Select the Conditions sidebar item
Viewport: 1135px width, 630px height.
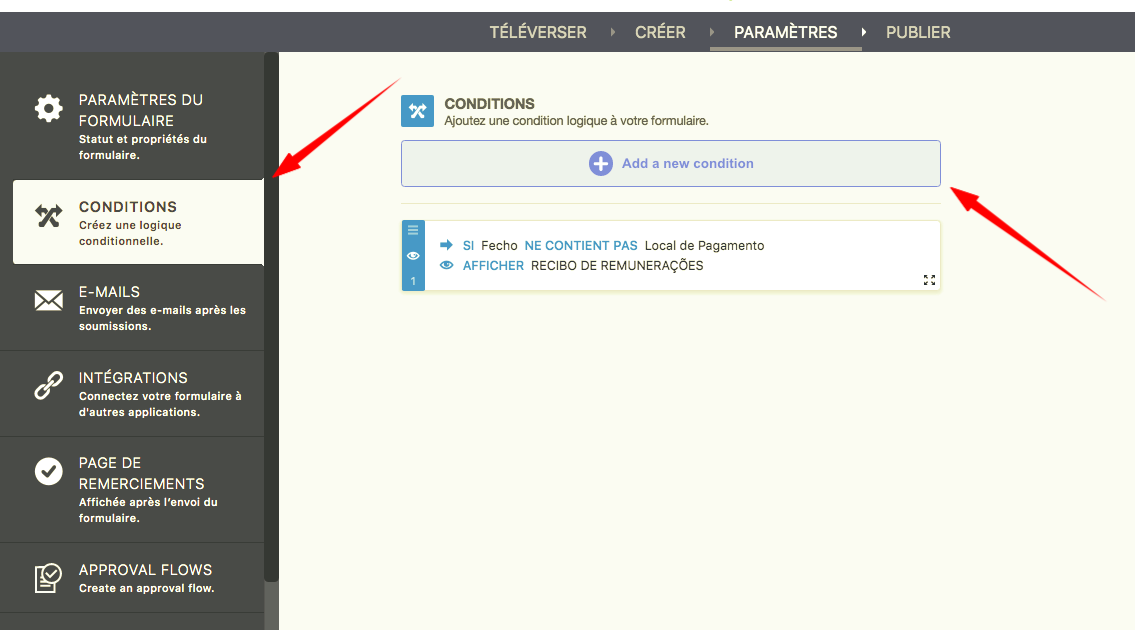coord(138,222)
